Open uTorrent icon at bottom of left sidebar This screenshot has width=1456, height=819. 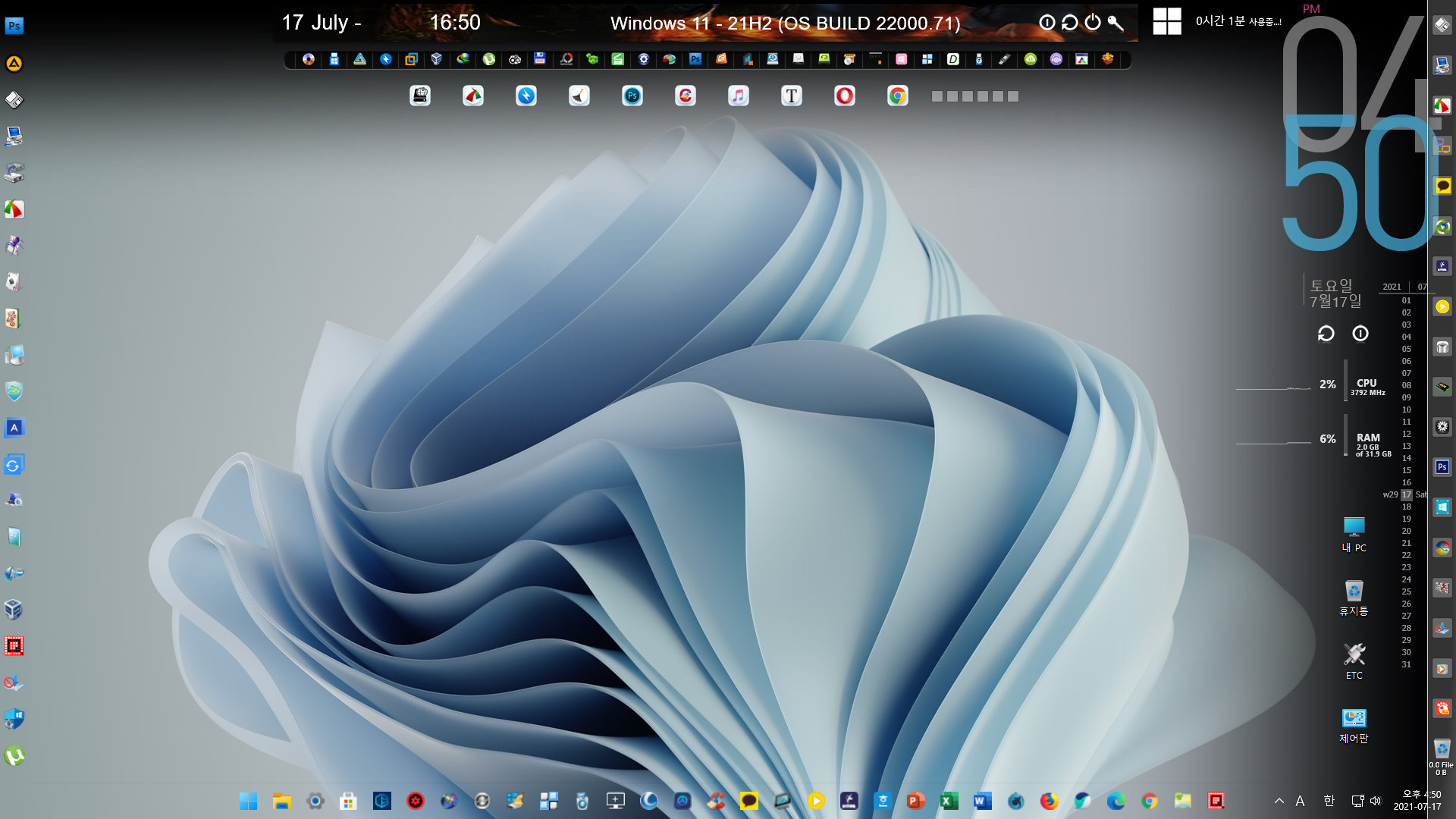14,755
